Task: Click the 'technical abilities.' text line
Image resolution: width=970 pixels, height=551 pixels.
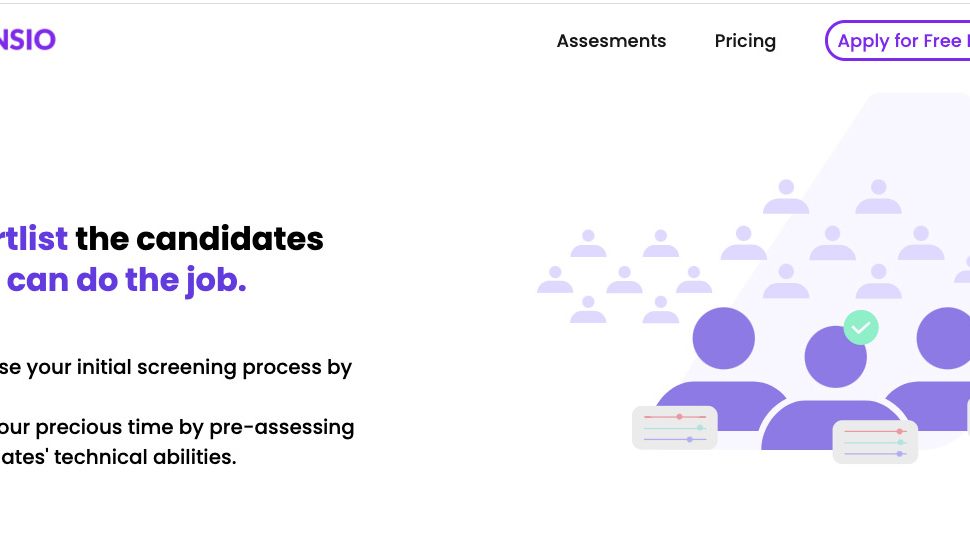Action: [x=118, y=457]
